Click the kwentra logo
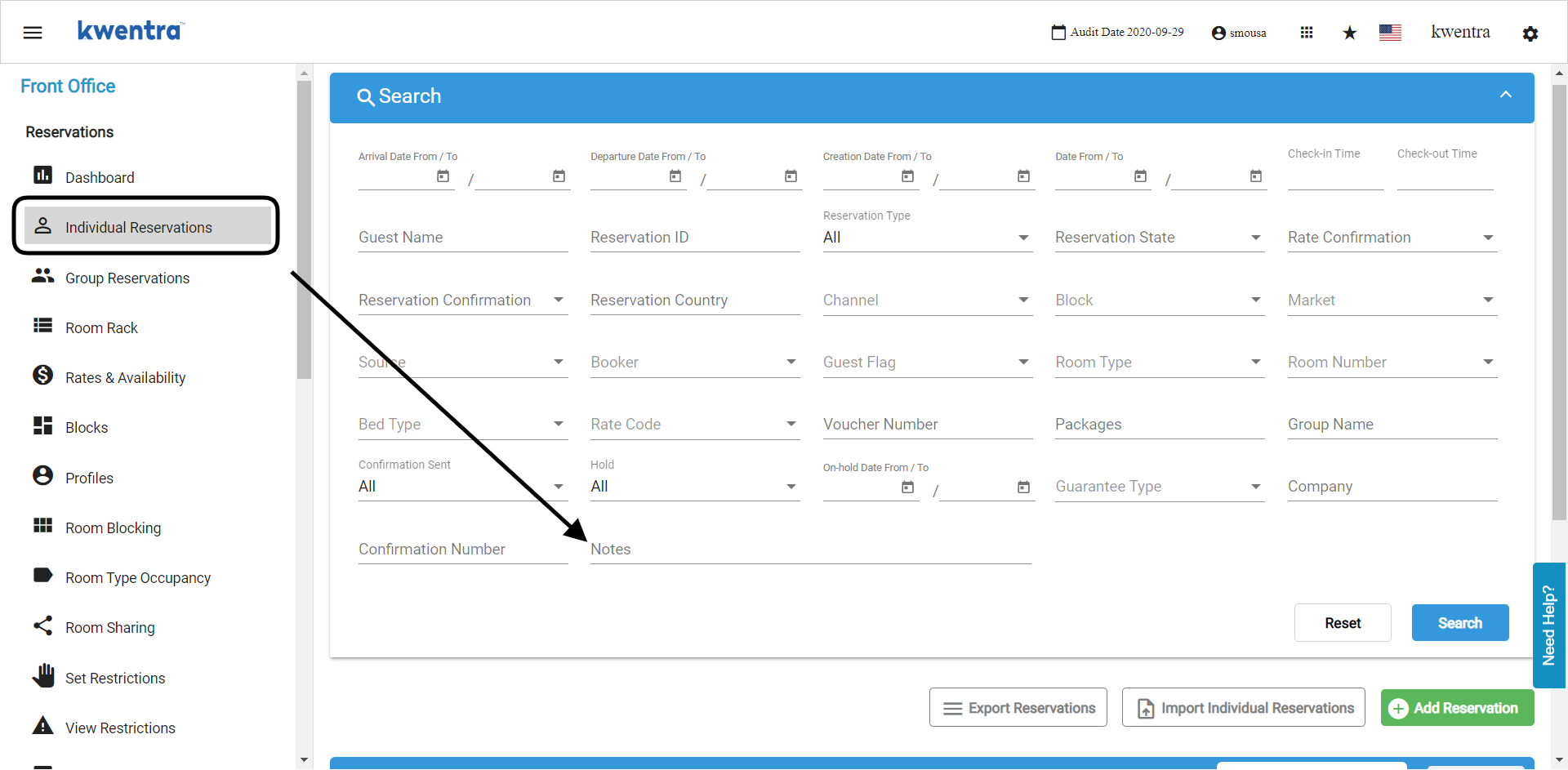Viewport: 1568px width, 770px height. click(131, 31)
